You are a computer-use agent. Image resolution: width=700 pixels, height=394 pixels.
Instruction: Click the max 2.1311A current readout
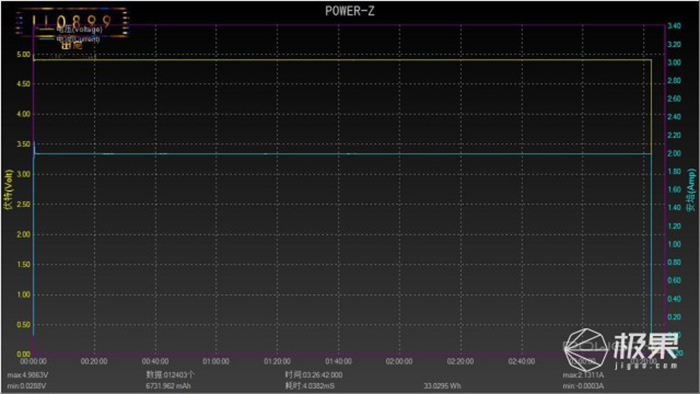pos(583,375)
